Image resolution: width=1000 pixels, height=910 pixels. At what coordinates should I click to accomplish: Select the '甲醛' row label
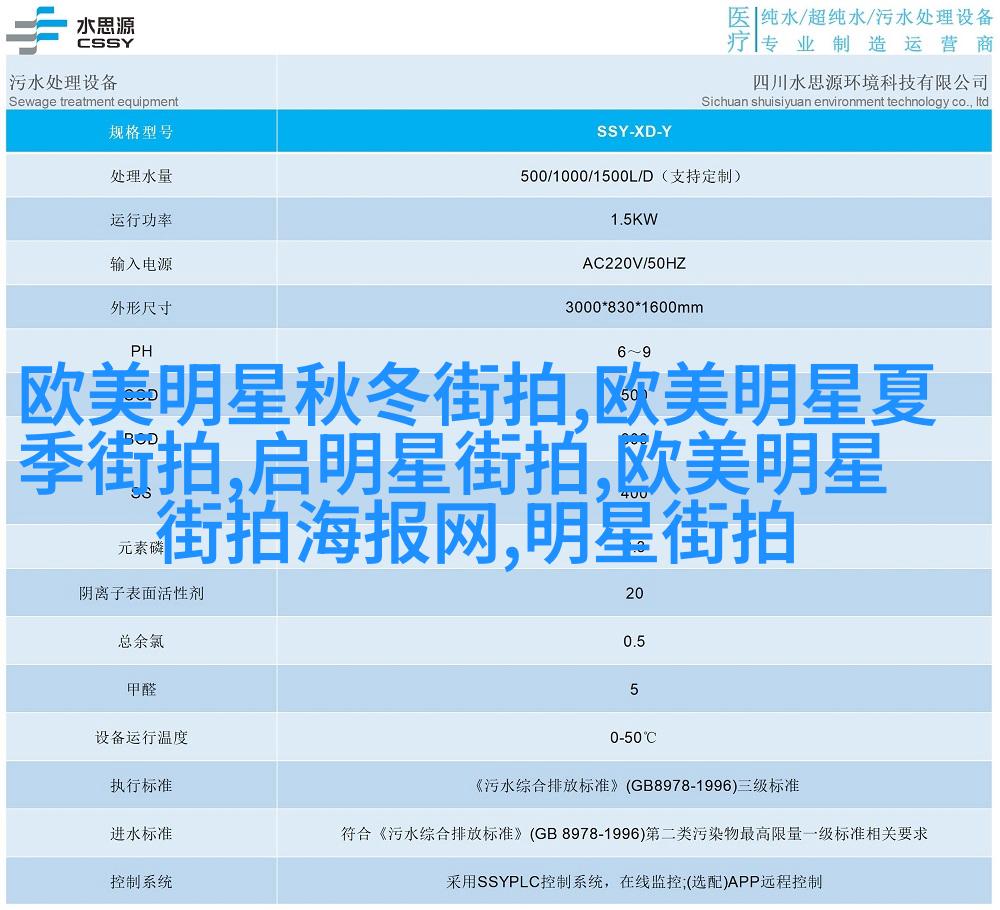coord(141,689)
